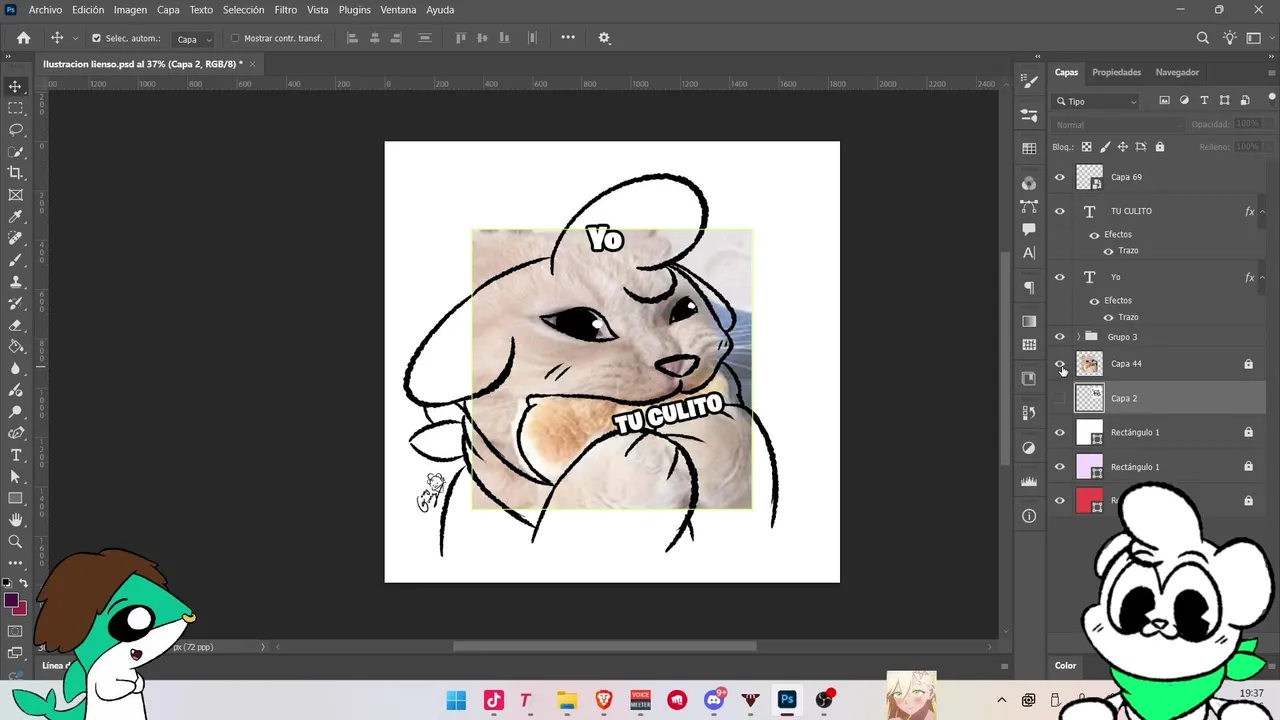Select the Pen tool
This screenshot has height=720, width=1280.
[x=15, y=433]
